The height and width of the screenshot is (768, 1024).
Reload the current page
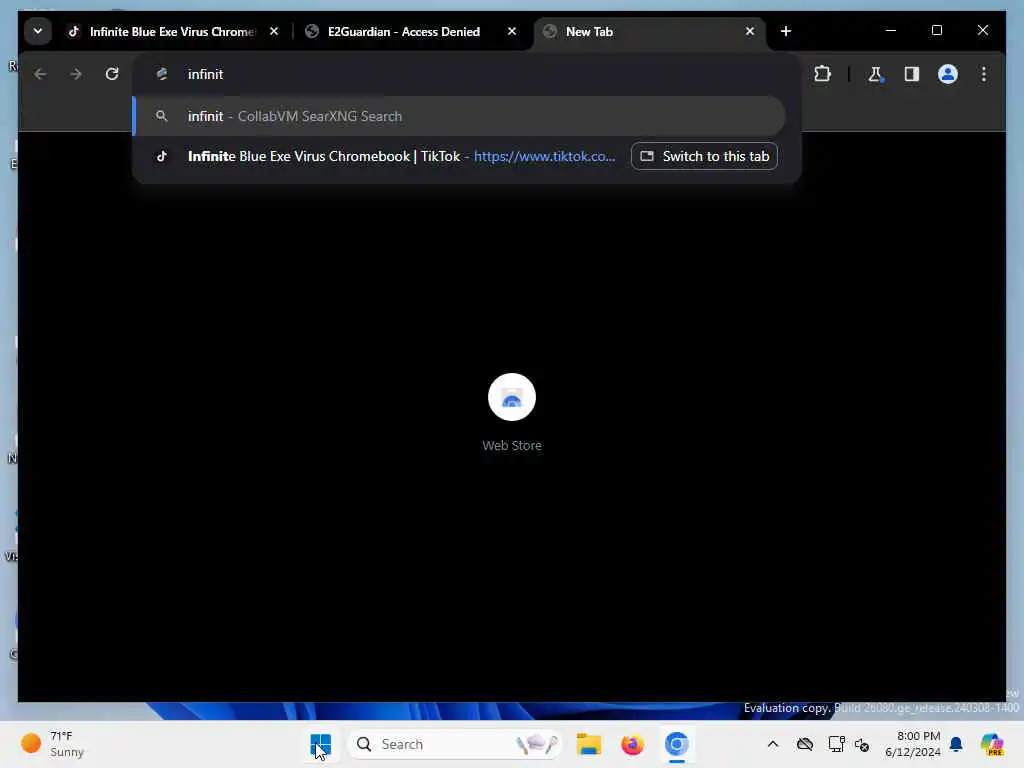(x=112, y=74)
